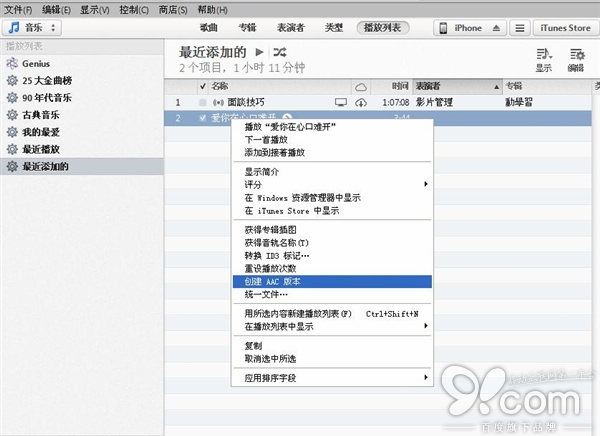
Task: Choose 用所选内容新建播放列表 menu item
Action: tap(333, 314)
